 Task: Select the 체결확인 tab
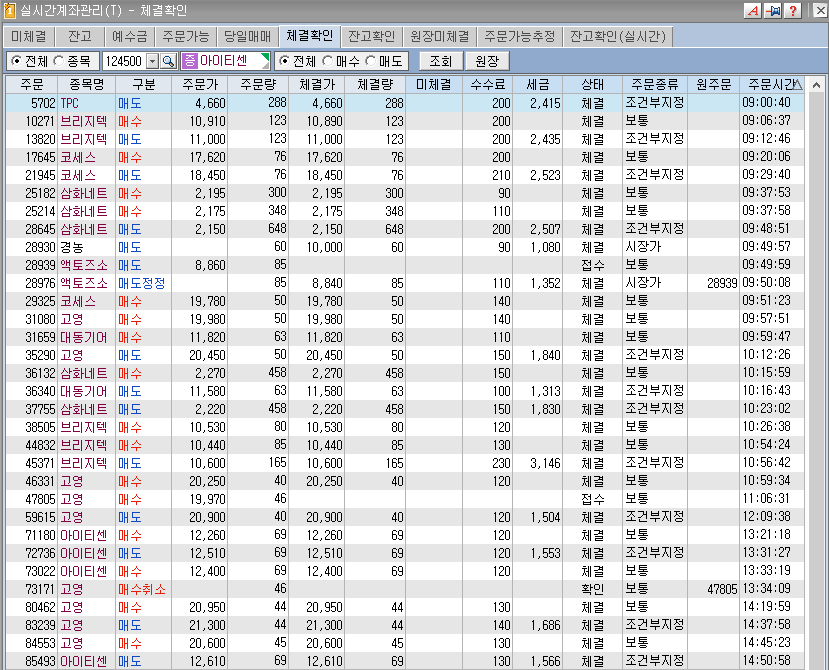(310, 35)
